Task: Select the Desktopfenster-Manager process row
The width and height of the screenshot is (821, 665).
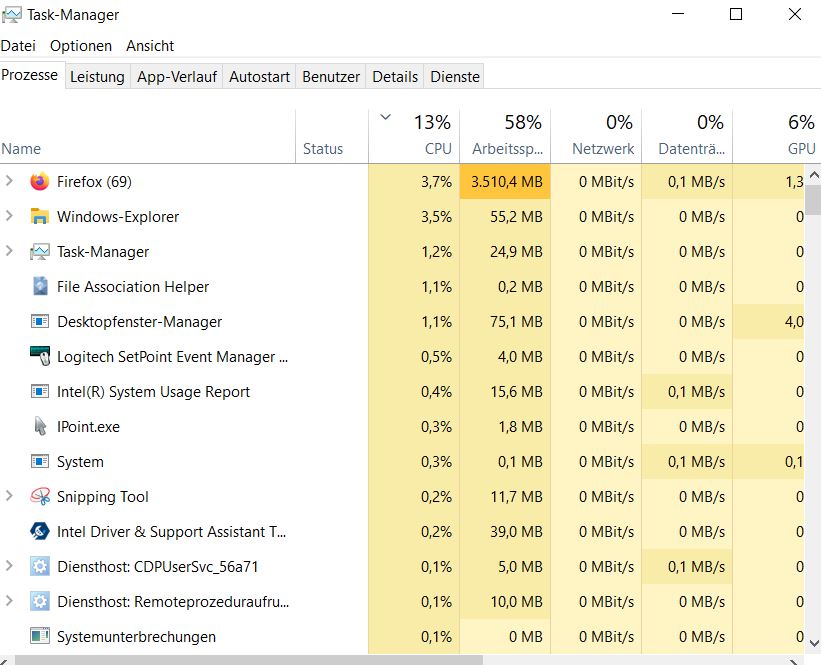Action: (139, 322)
